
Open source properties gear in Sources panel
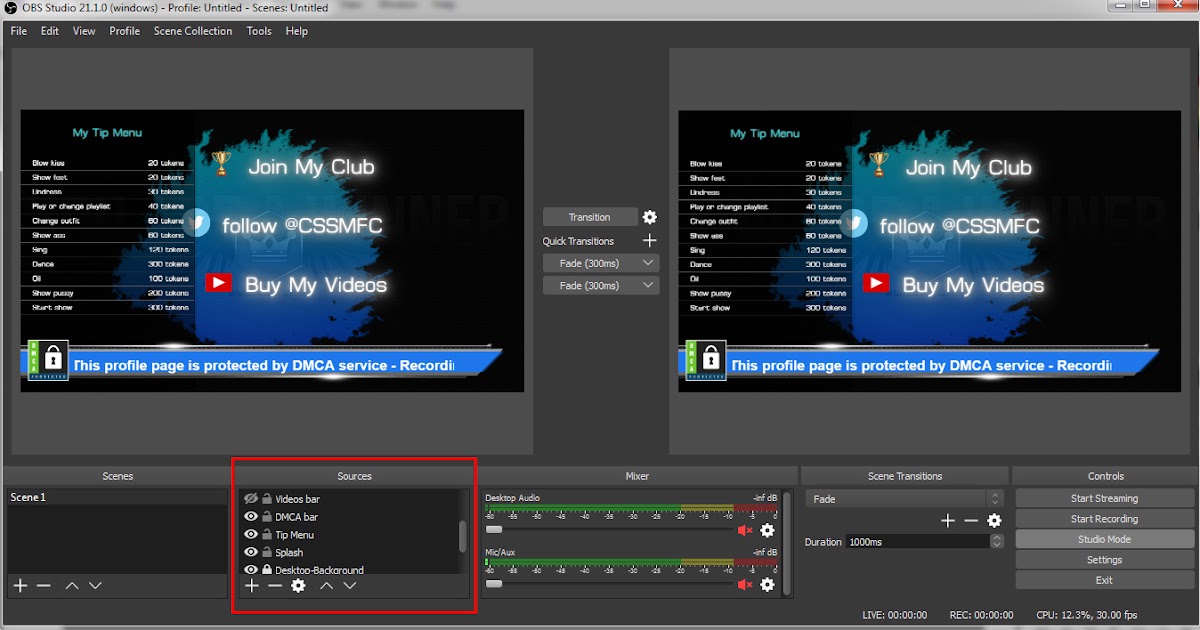pyautogui.click(x=298, y=585)
